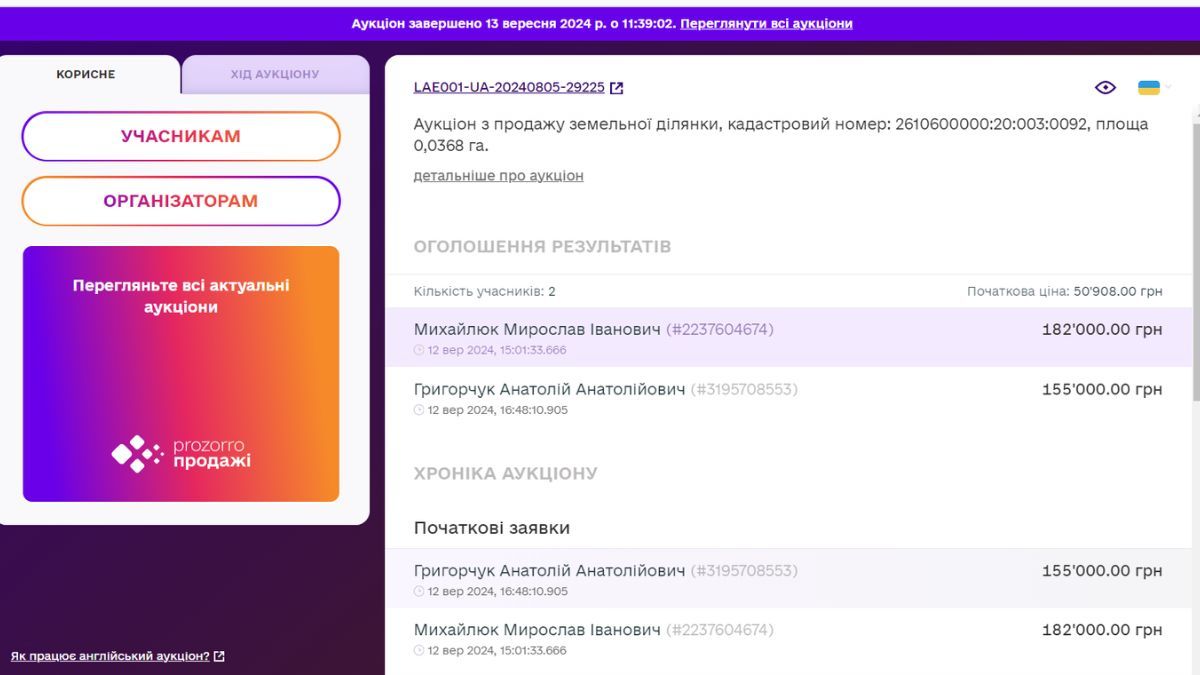Click clock icon on Михайлюк's initial bid entry
The width and height of the screenshot is (1200, 675).
click(419, 650)
